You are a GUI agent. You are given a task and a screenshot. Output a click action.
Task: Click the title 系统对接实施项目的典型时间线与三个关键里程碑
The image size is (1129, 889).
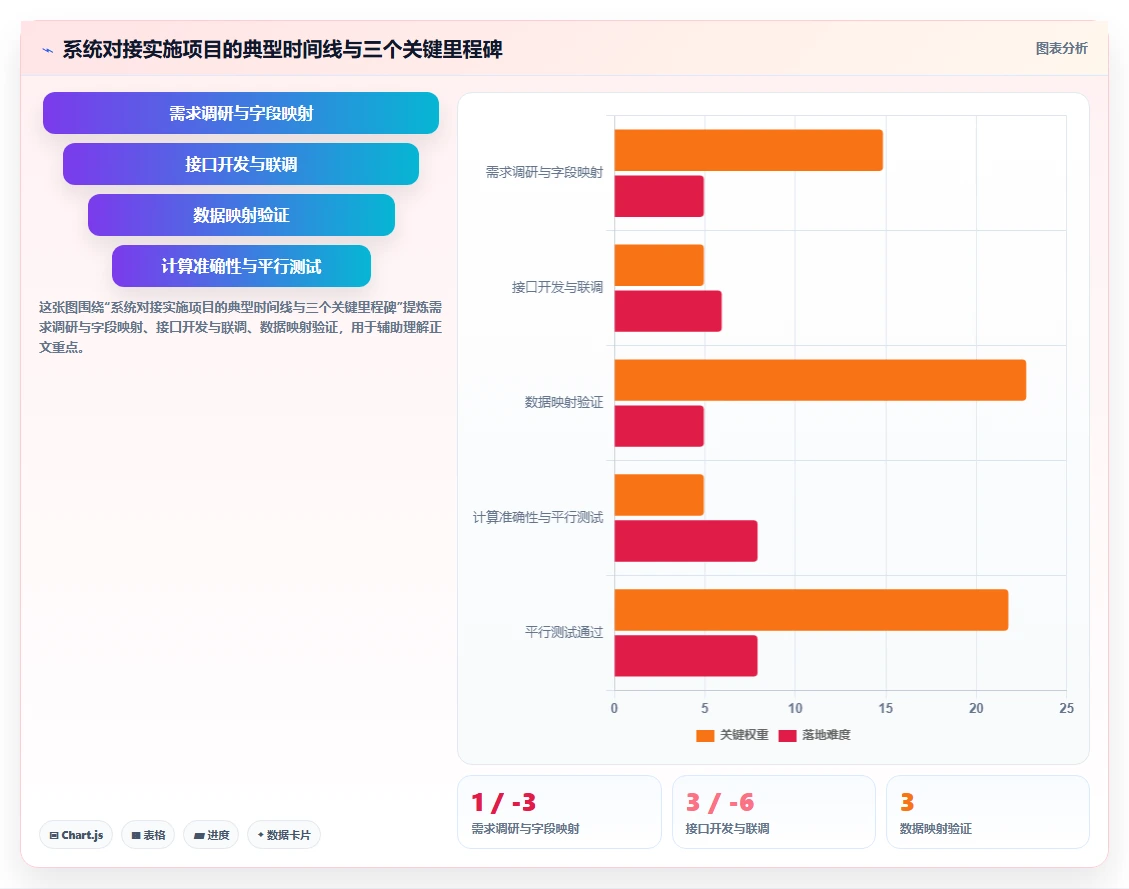tap(282, 50)
